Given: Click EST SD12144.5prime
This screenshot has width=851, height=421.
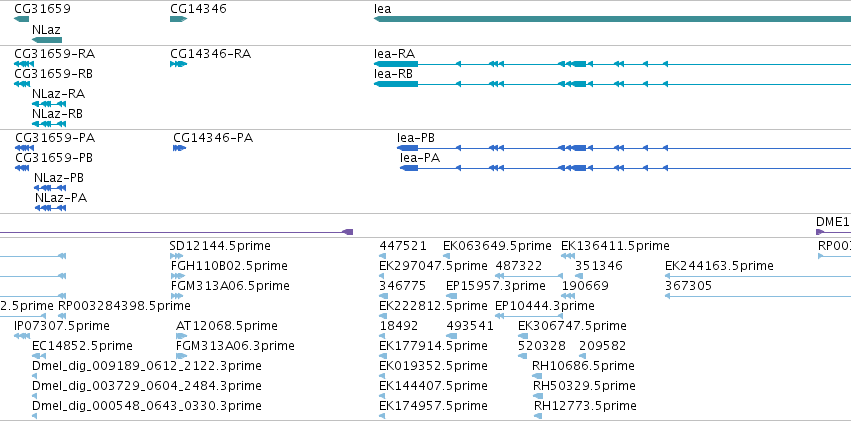Looking at the screenshot, I should pos(220,246).
